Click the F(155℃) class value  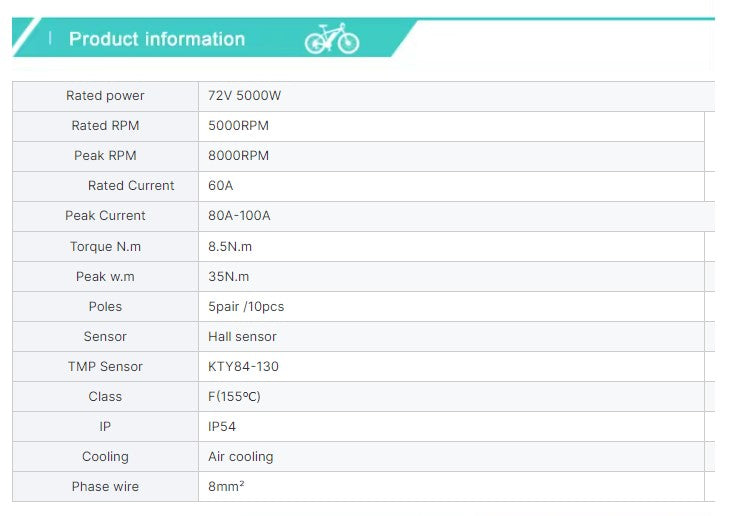[234, 396]
